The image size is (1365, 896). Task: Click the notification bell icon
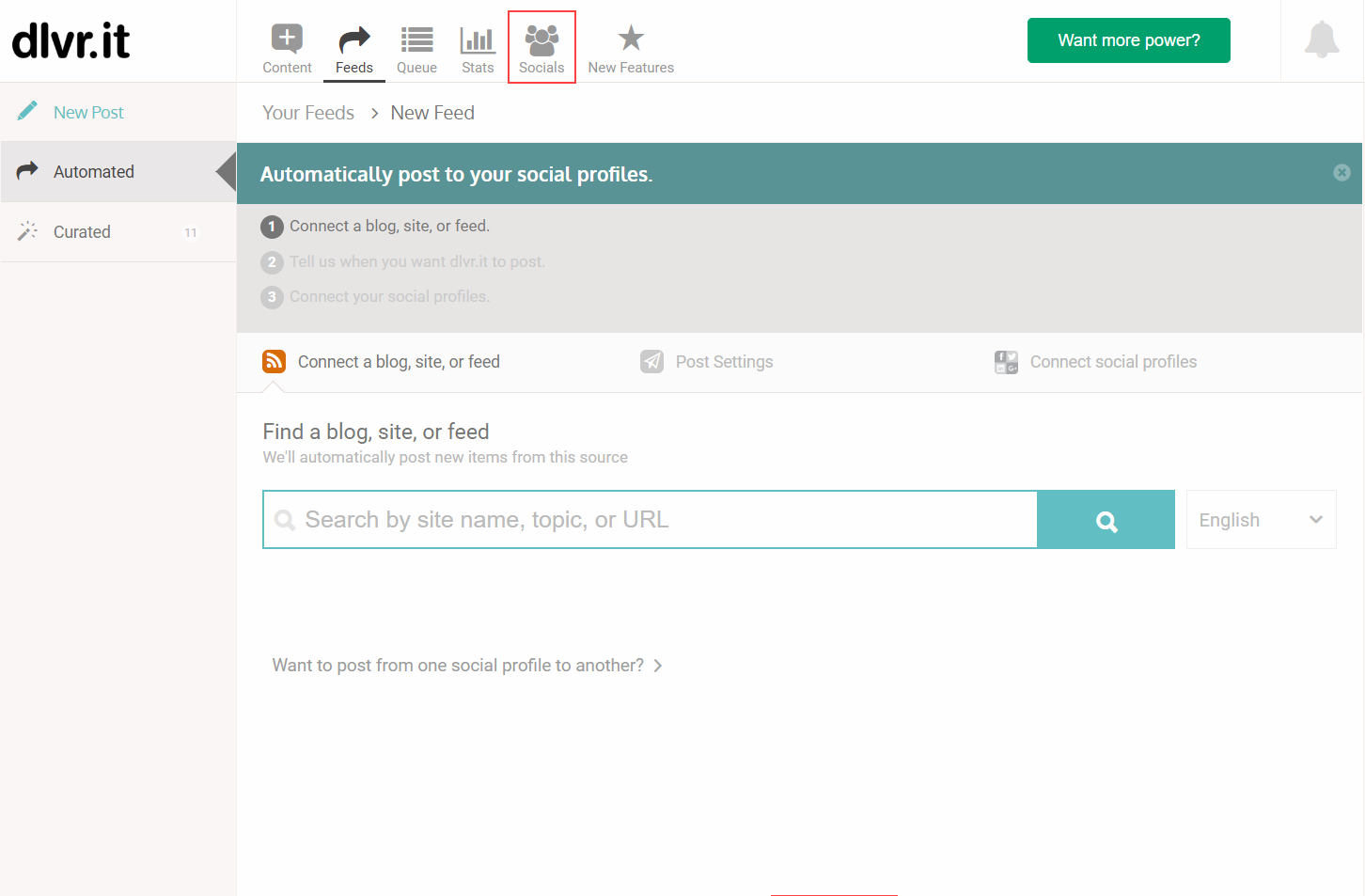coord(1322,39)
